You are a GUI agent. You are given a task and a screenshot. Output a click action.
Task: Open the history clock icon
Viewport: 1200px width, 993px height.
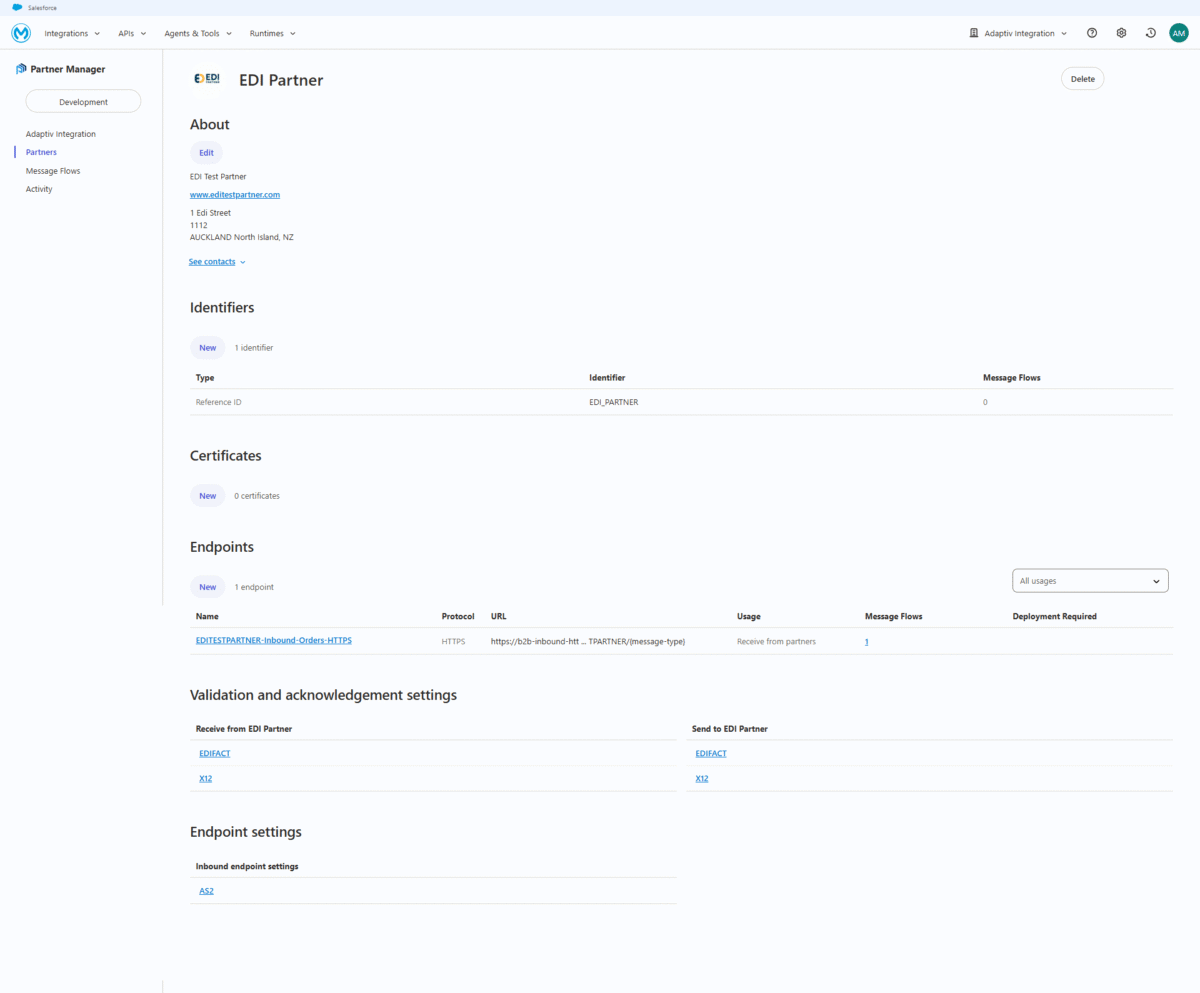(x=1150, y=33)
